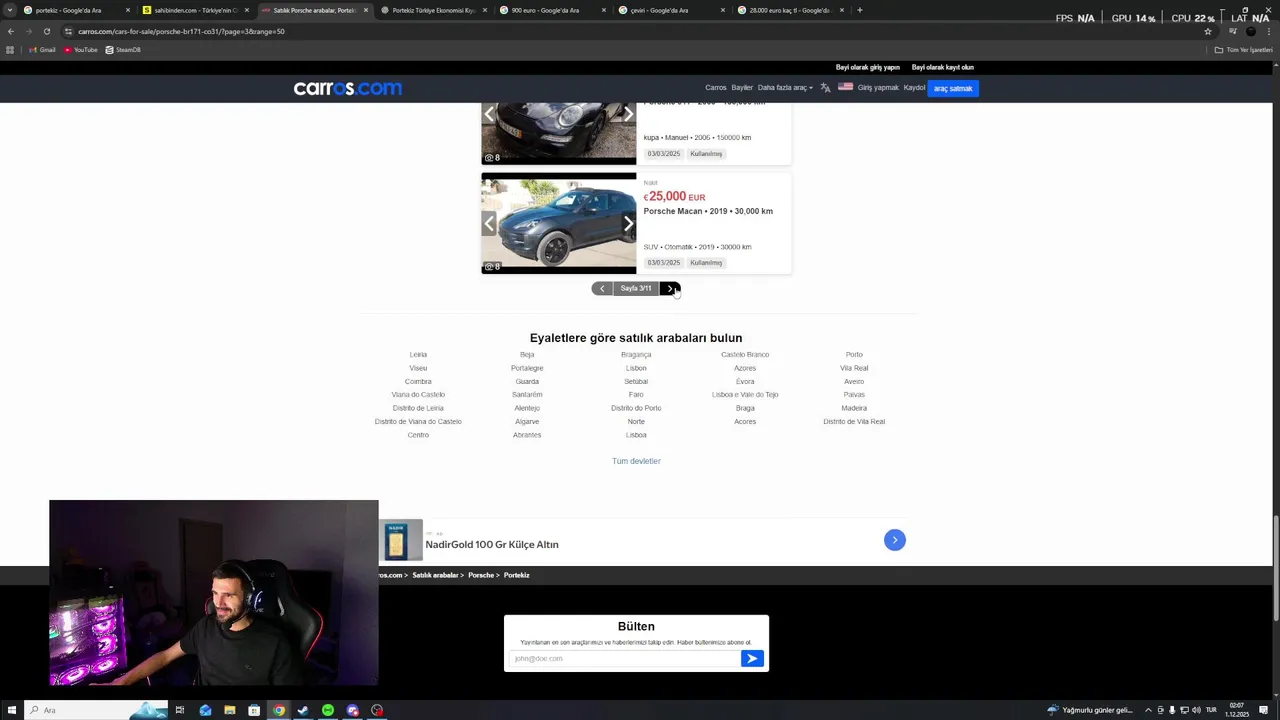Select the Porto district link
Screen dimensions: 1280x720
point(854,354)
